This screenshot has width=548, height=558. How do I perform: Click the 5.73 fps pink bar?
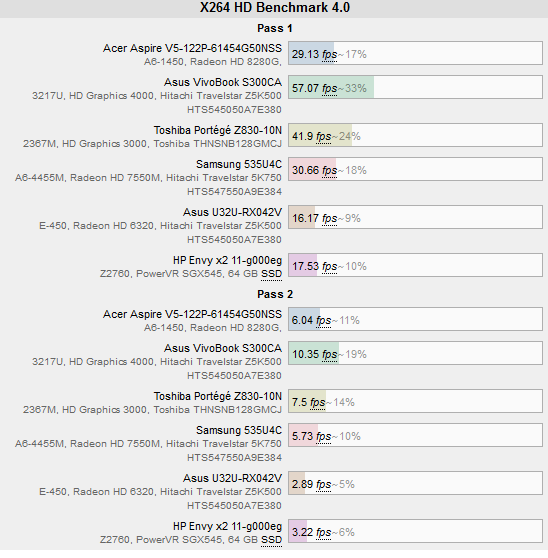click(303, 435)
